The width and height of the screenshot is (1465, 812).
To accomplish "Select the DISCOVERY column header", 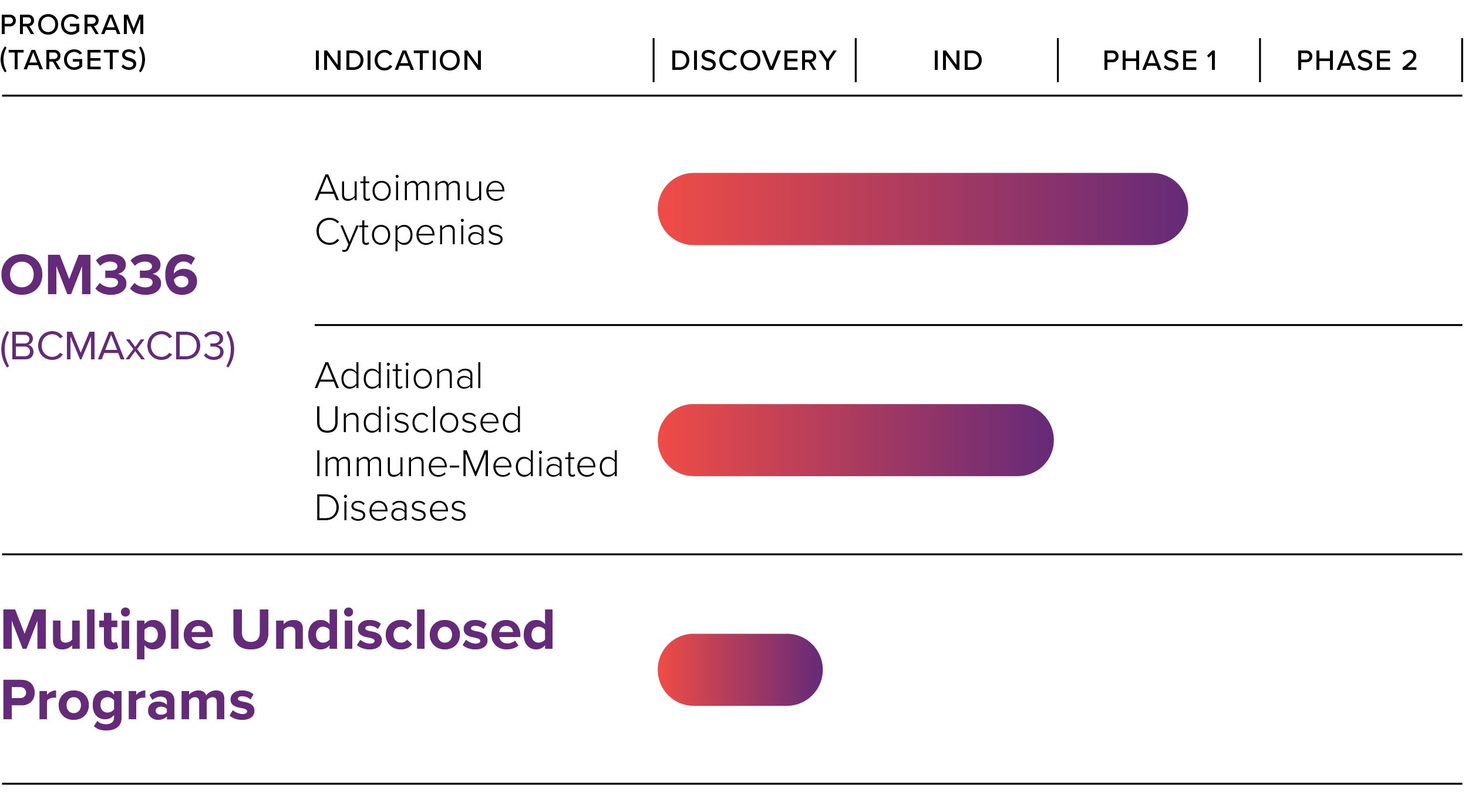I will [754, 60].
